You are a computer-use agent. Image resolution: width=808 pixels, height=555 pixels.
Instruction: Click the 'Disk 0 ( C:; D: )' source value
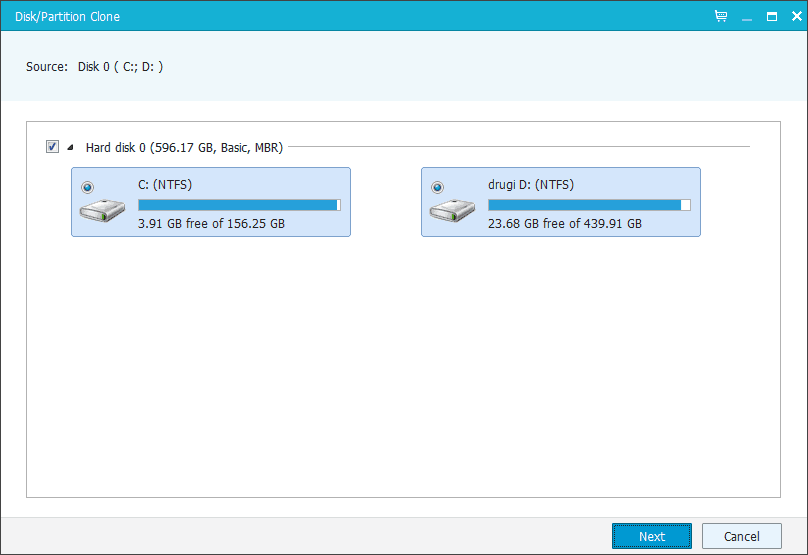(121, 66)
